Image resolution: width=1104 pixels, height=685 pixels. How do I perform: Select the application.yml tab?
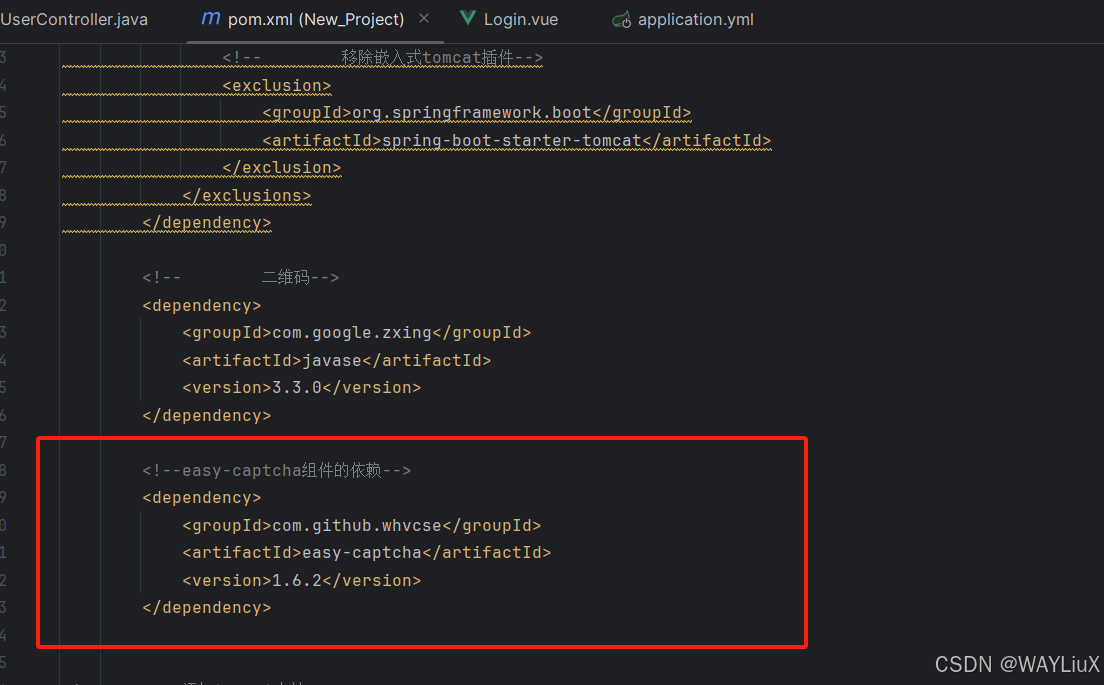[695, 18]
